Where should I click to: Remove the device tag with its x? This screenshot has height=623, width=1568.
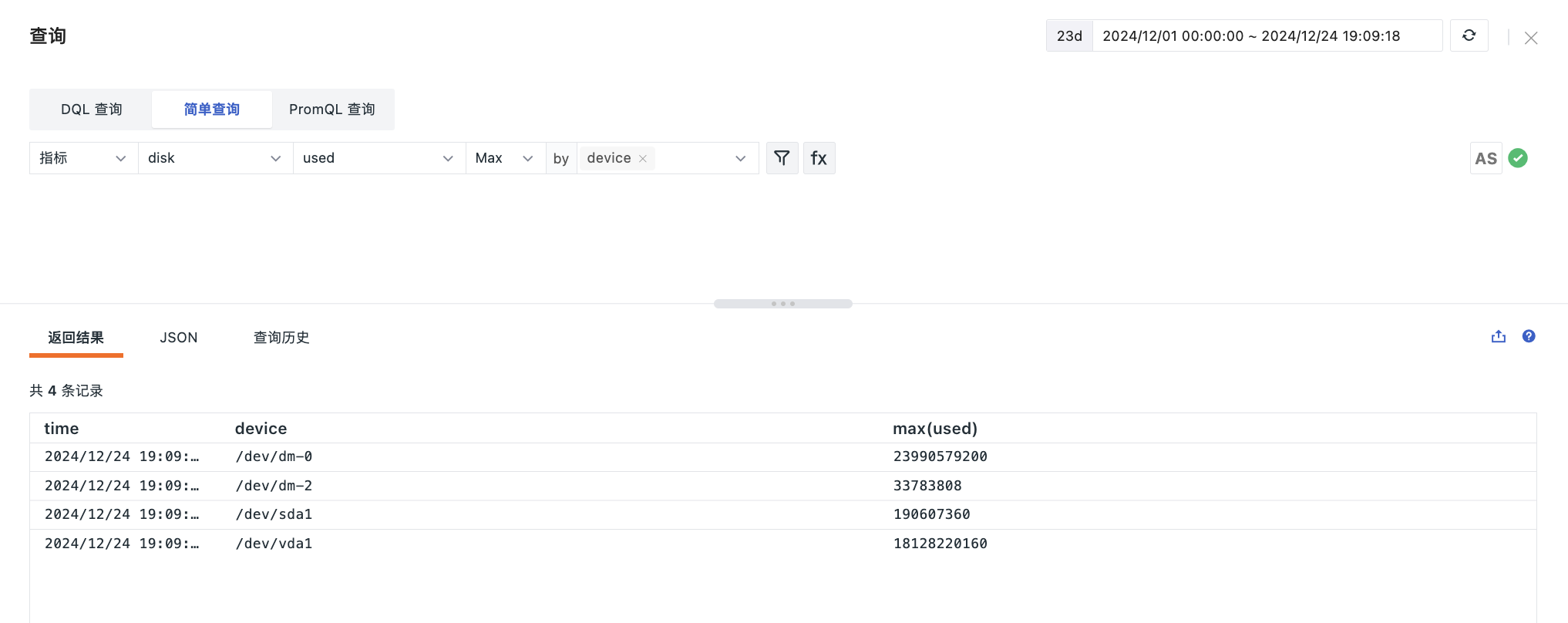643,158
